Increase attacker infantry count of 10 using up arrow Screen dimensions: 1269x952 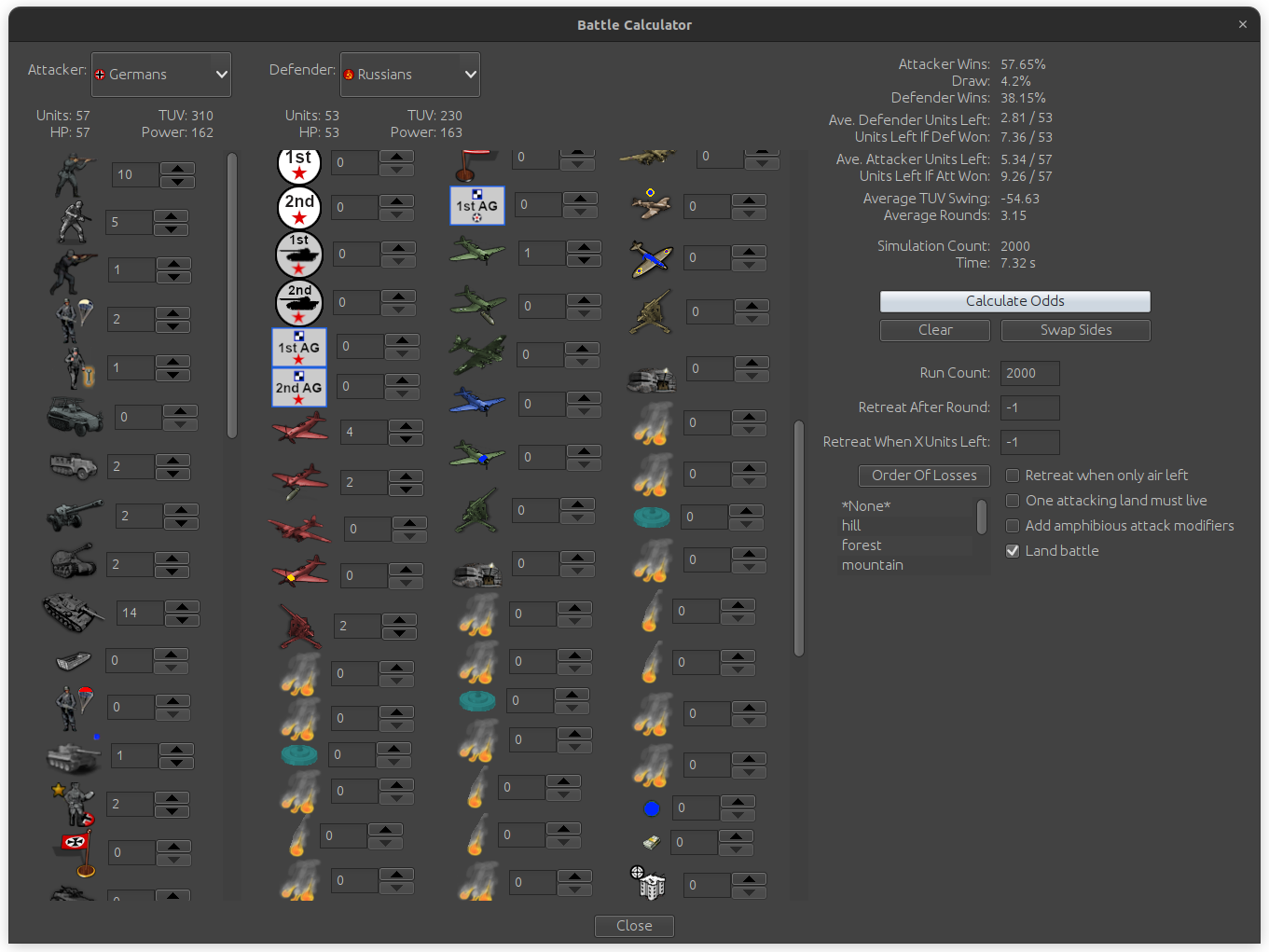point(177,168)
